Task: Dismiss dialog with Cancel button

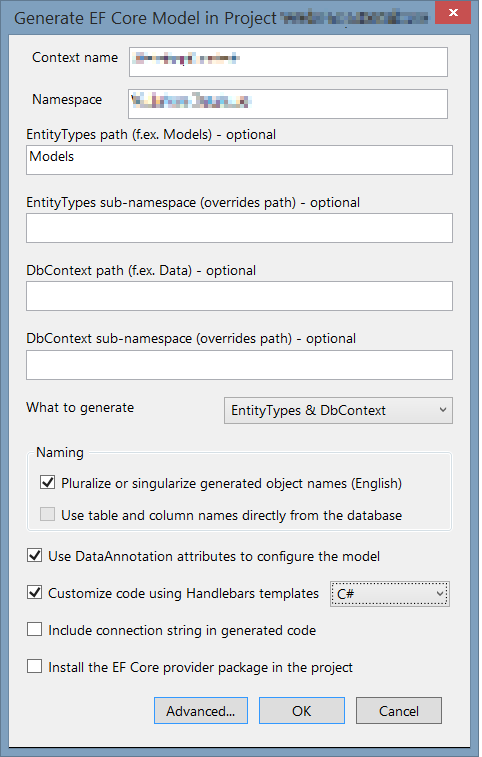Action: pyautogui.click(x=399, y=711)
